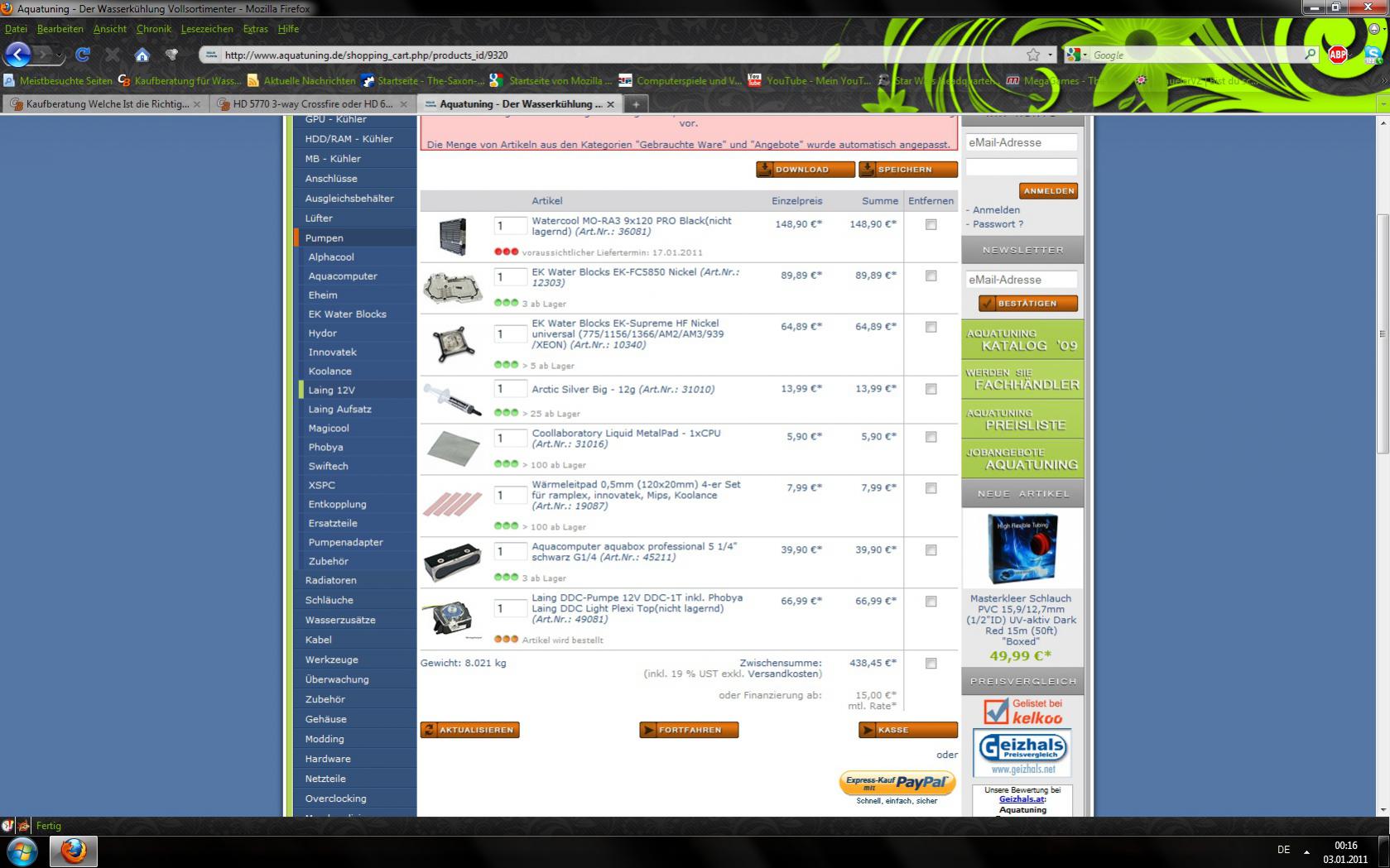The image size is (1390, 868).
Task: Click Firefox icon in taskbar
Action: (74, 851)
